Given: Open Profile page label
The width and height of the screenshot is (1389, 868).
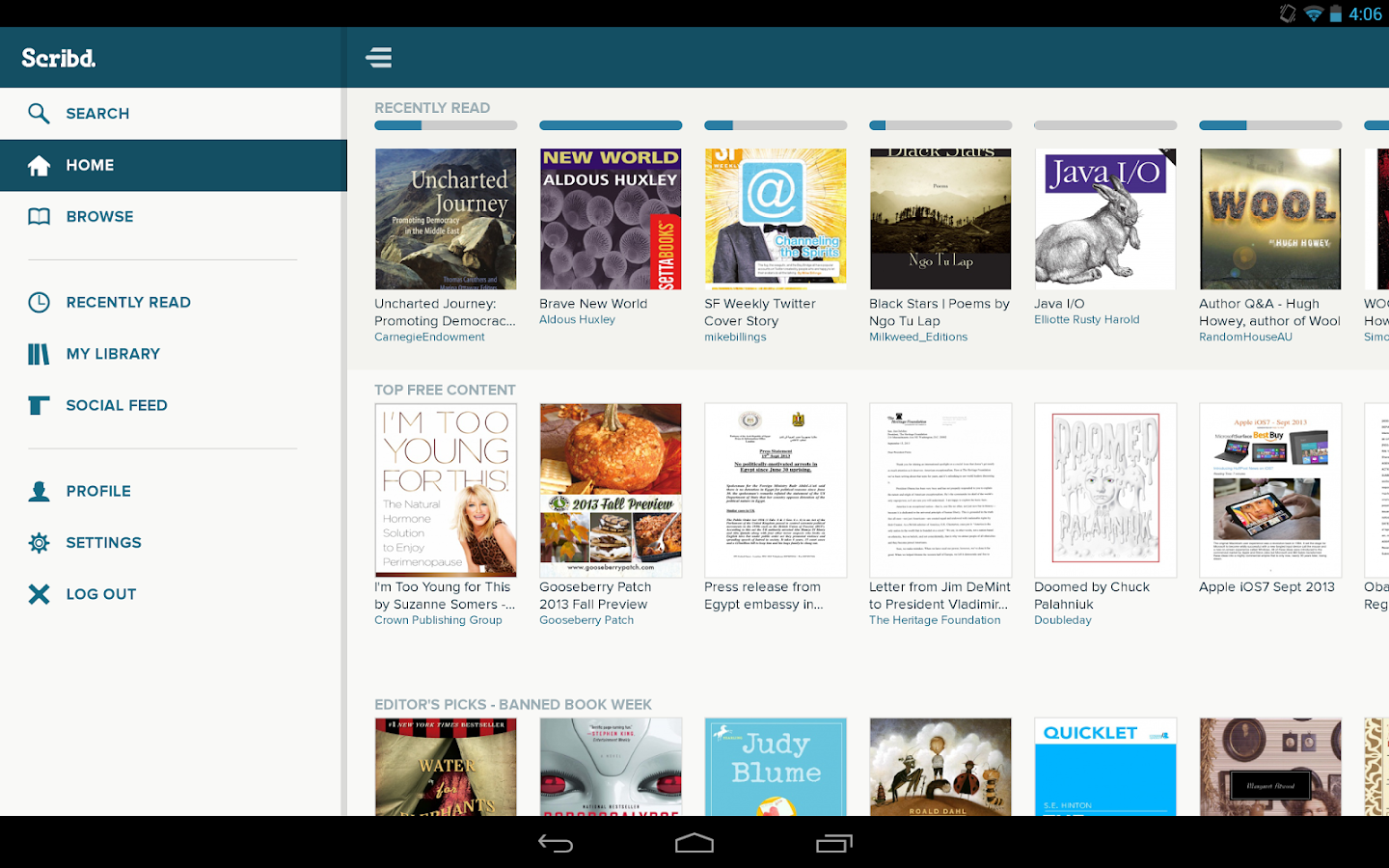Looking at the screenshot, I should tap(98, 492).
